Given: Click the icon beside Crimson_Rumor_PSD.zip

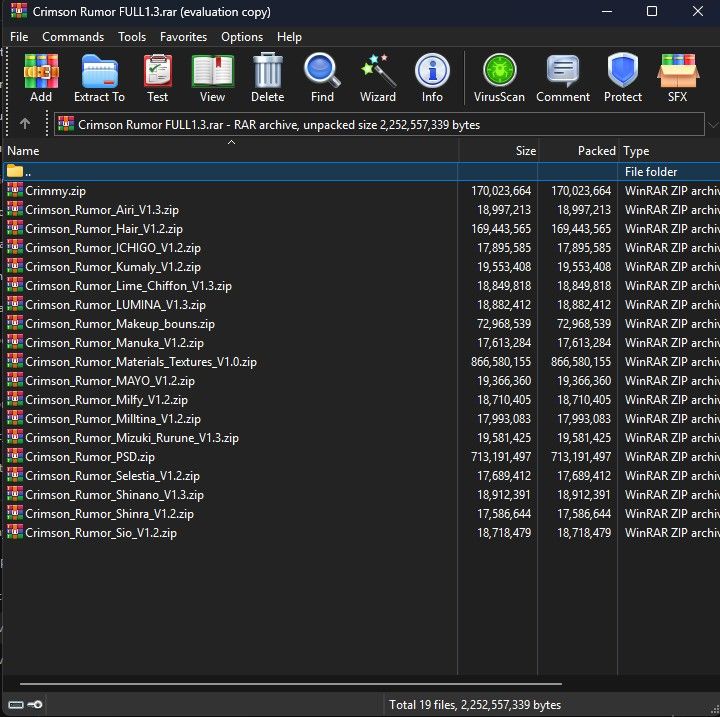Looking at the screenshot, I should pos(15,456).
